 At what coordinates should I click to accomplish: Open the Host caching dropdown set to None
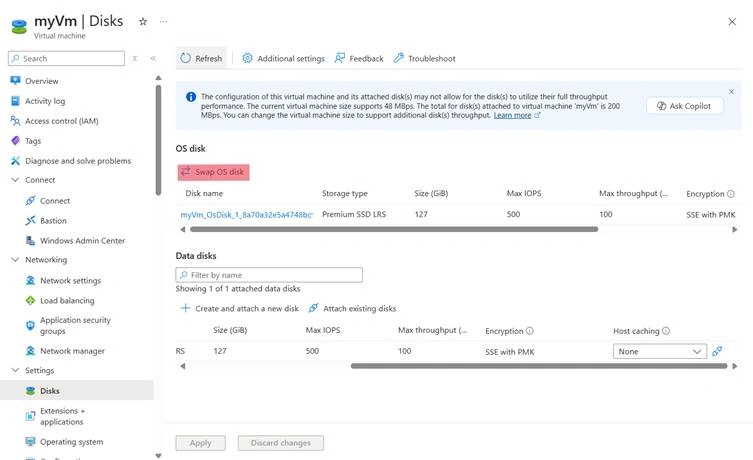[660, 351]
